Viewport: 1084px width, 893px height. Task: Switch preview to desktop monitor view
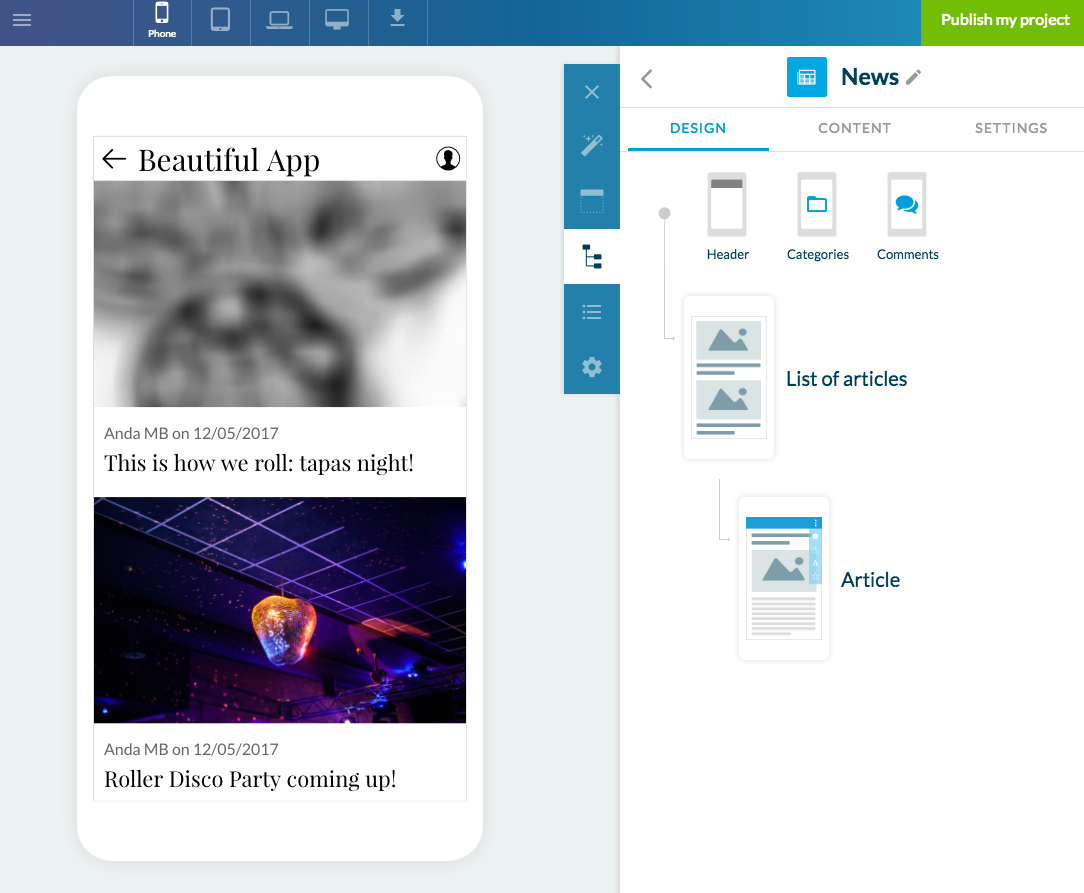(x=338, y=20)
